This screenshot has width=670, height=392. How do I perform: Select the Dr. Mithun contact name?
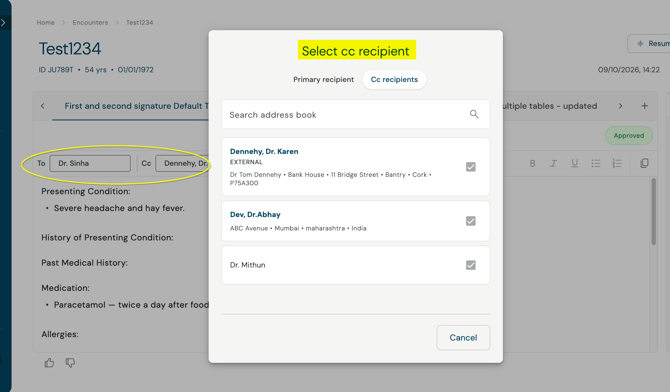point(247,265)
